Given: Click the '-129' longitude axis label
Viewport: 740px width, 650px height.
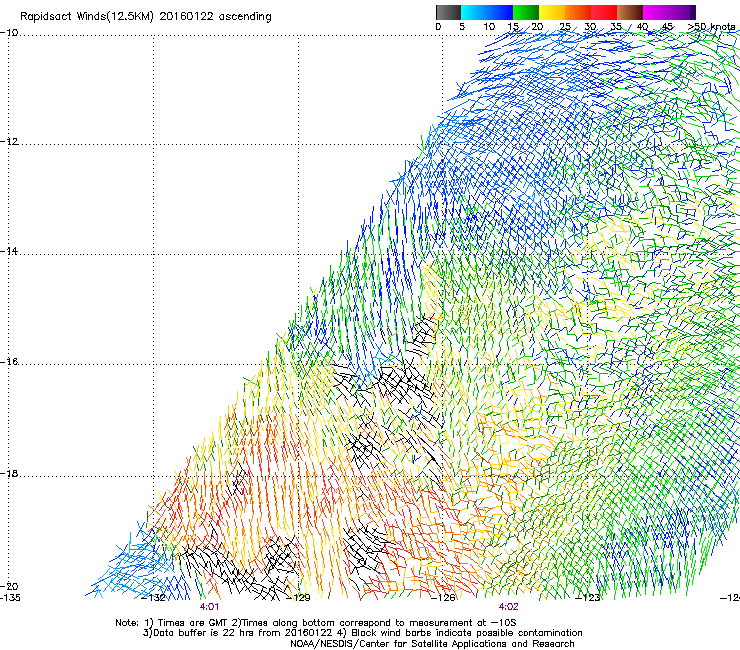Looking at the screenshot, I should click(299, 598).
